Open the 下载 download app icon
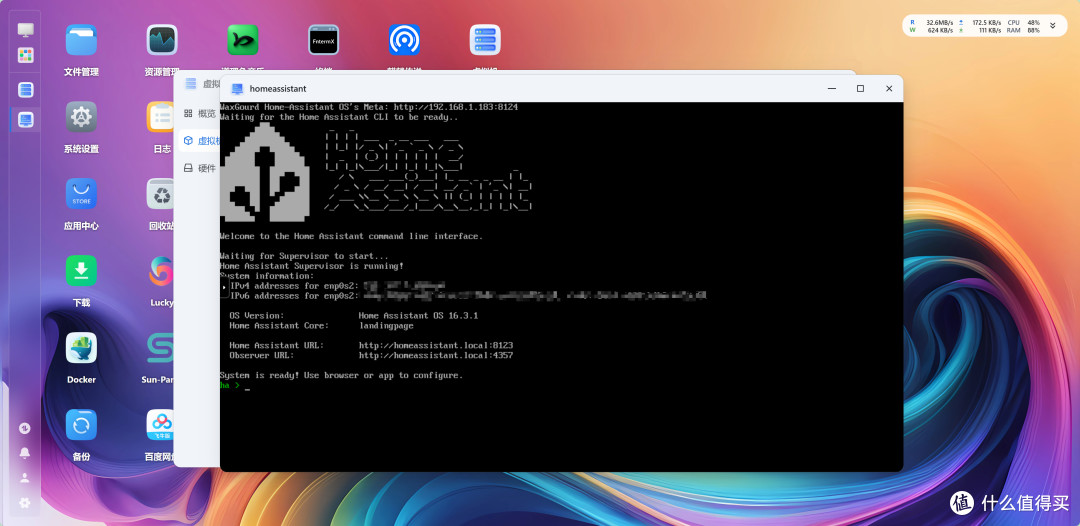Screen dimensions: 1080x526 click(x=81, y=271)
